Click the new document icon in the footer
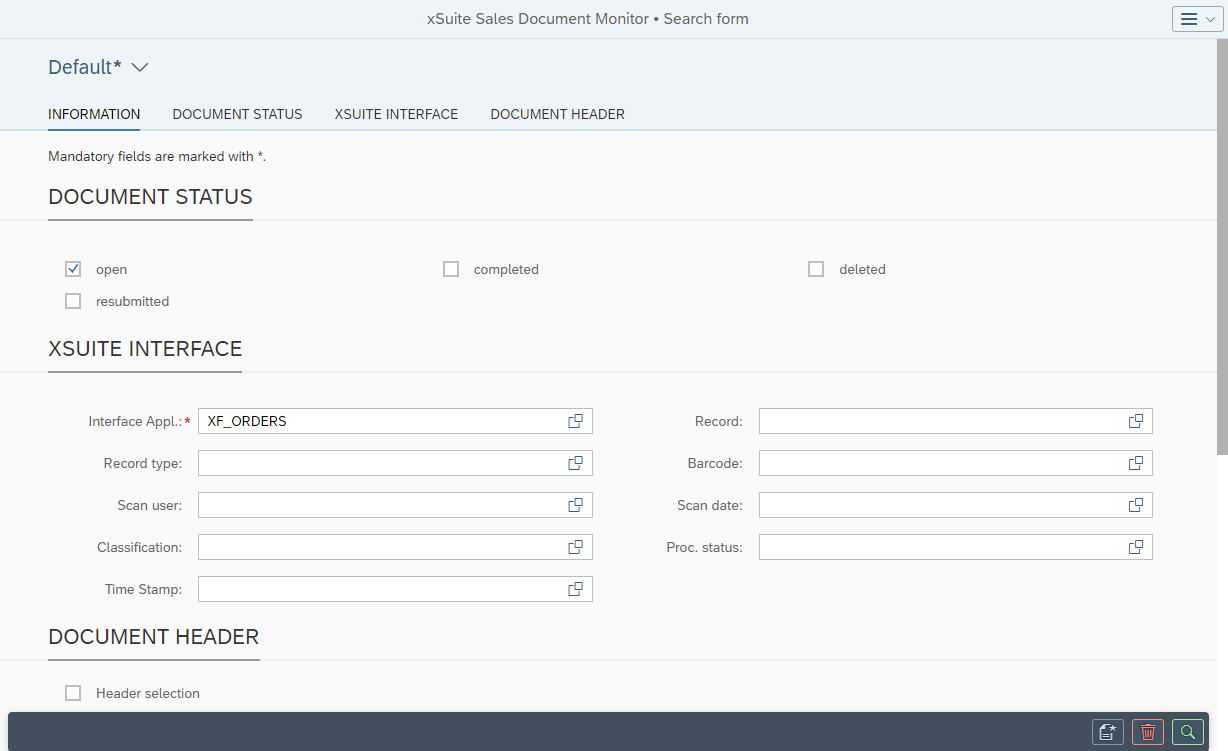 [1107, 732]
